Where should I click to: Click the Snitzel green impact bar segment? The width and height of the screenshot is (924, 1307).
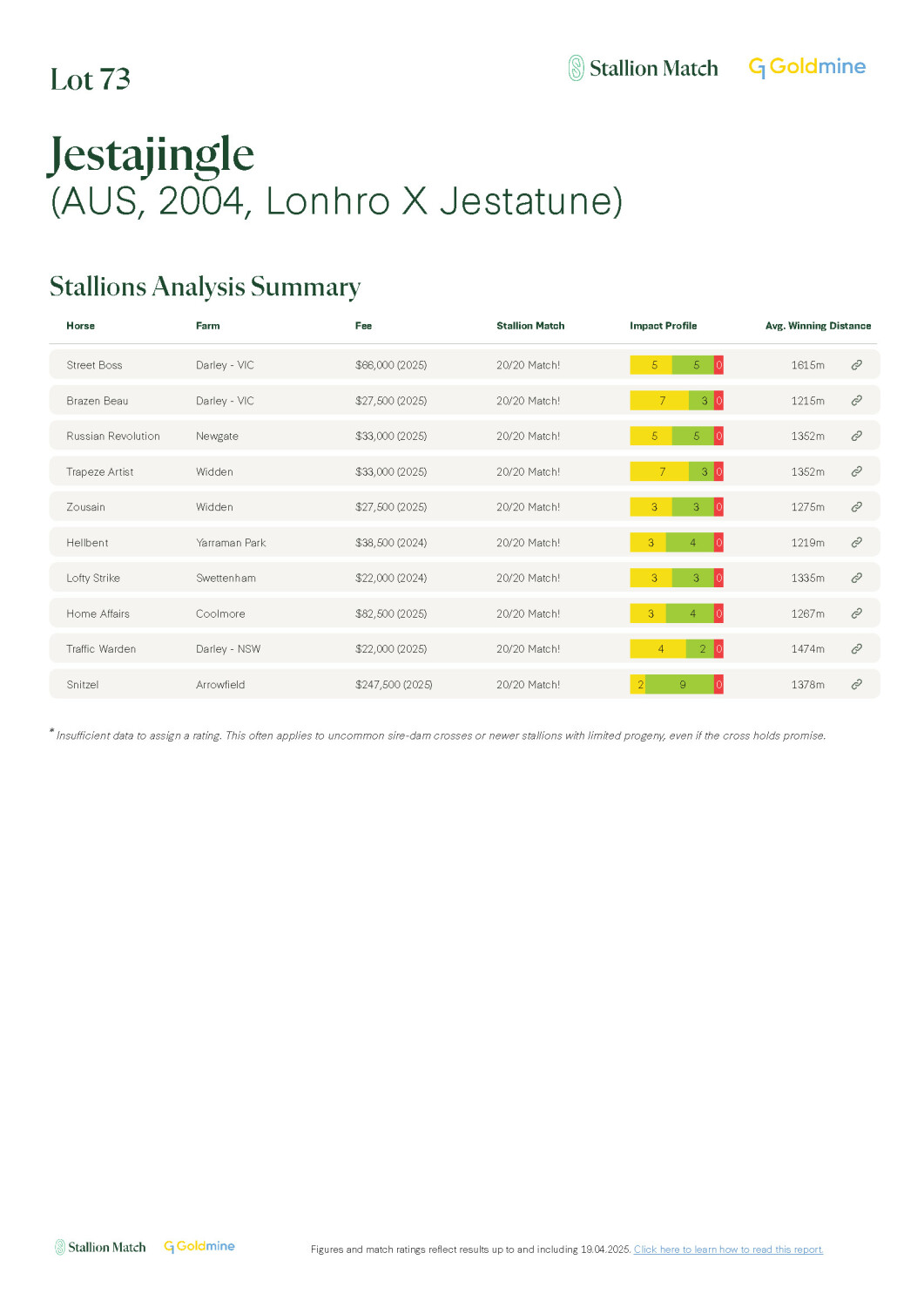tap(680, 685)
